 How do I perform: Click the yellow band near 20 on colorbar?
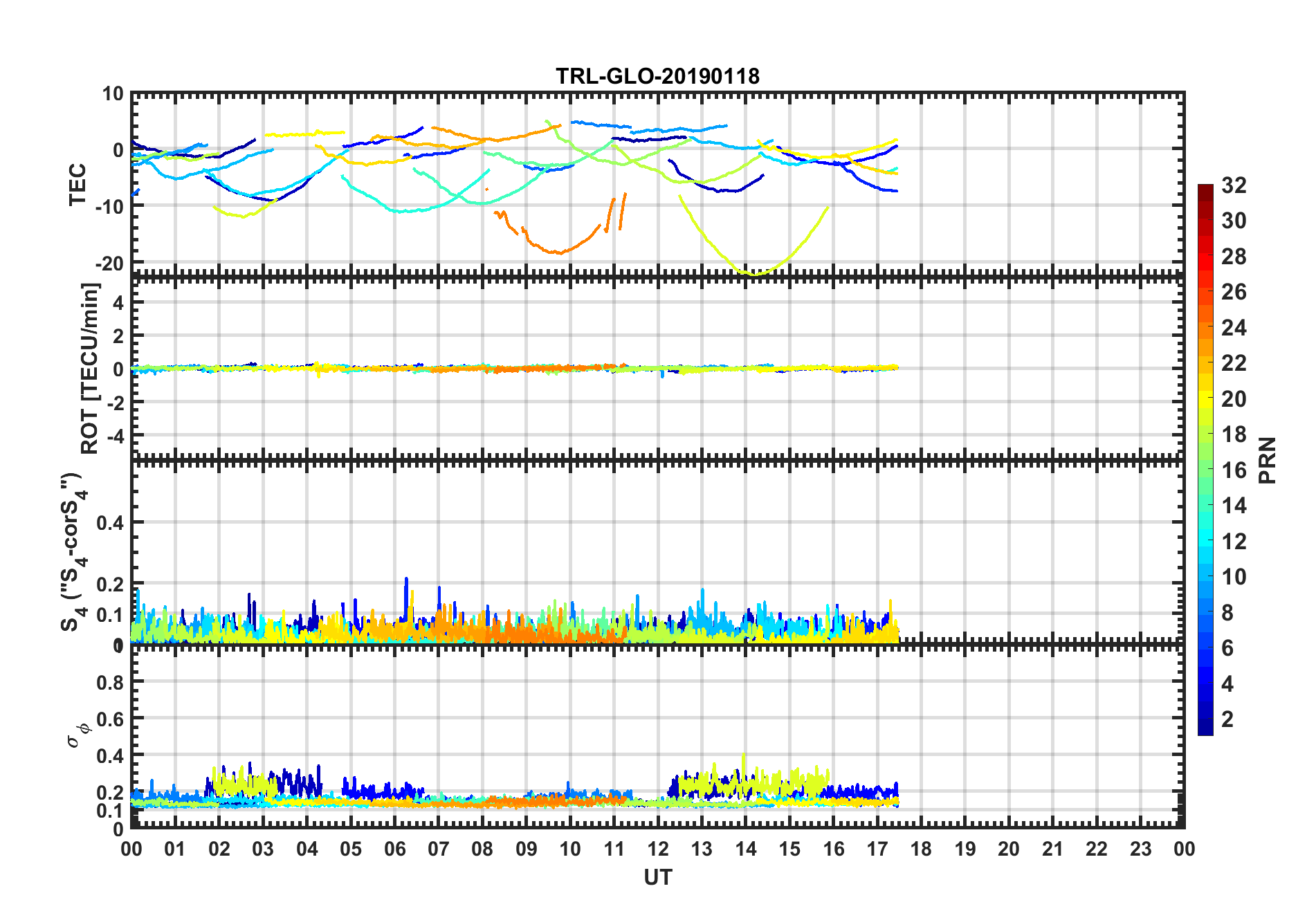click(1205, 399)
